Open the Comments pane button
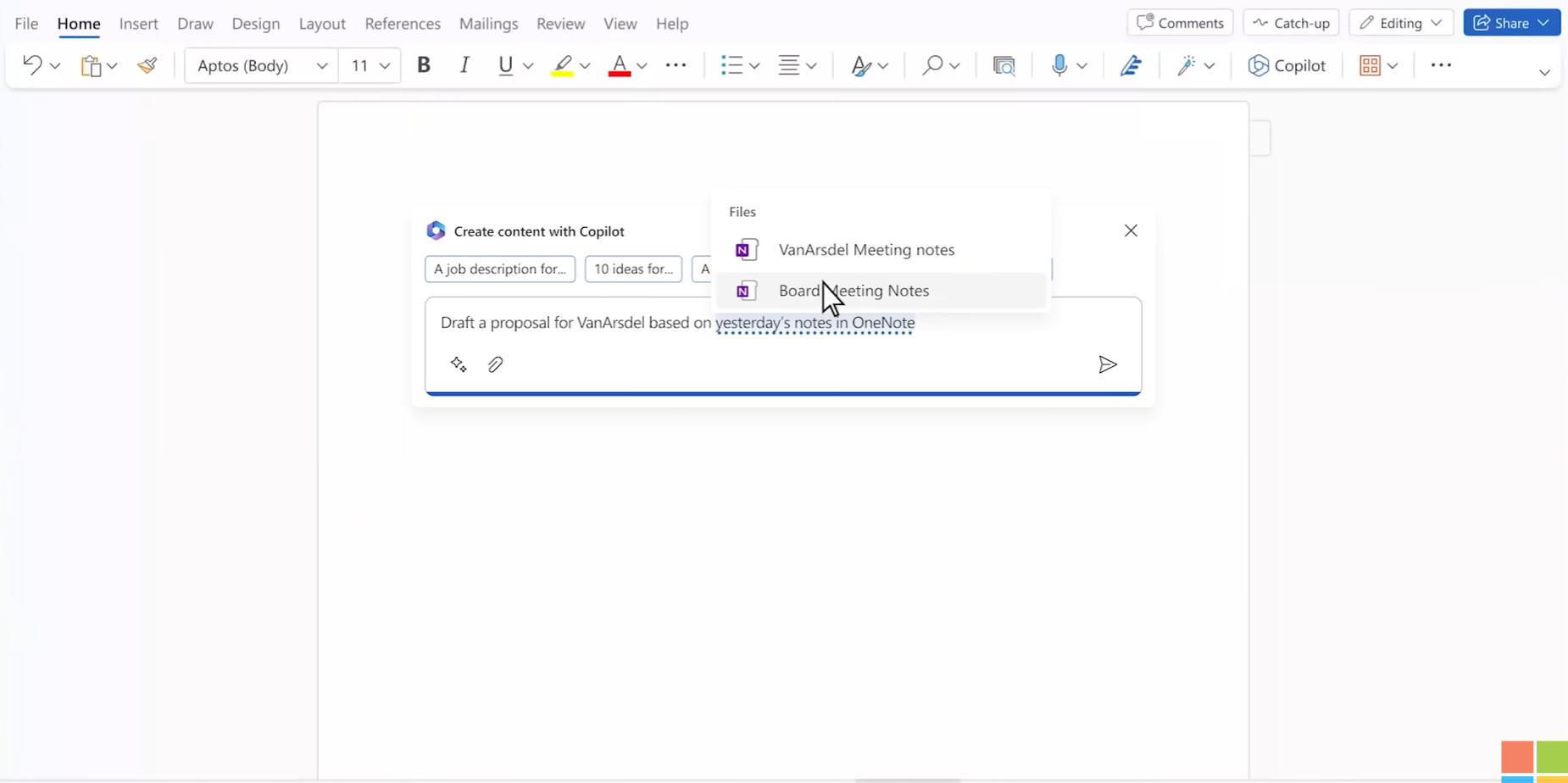Viewport: 1568px width, 783px height. click(1180, 23)
